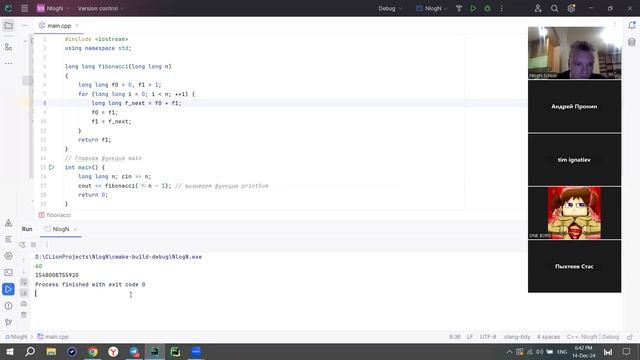The image size is (640, 360).
Task: Open the Git tool window icon
Action: (8, 322)
